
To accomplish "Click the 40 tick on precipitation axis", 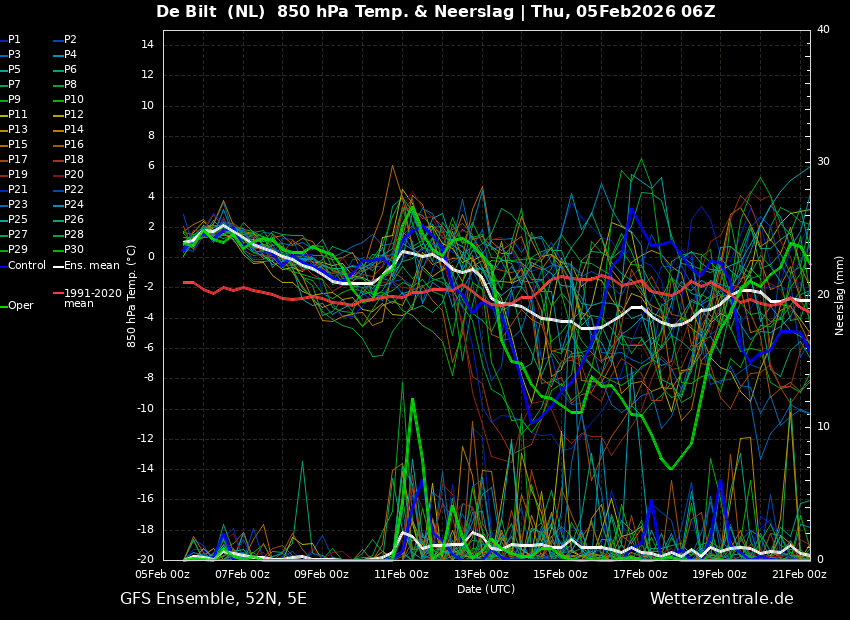I will (x=823, y=30).
